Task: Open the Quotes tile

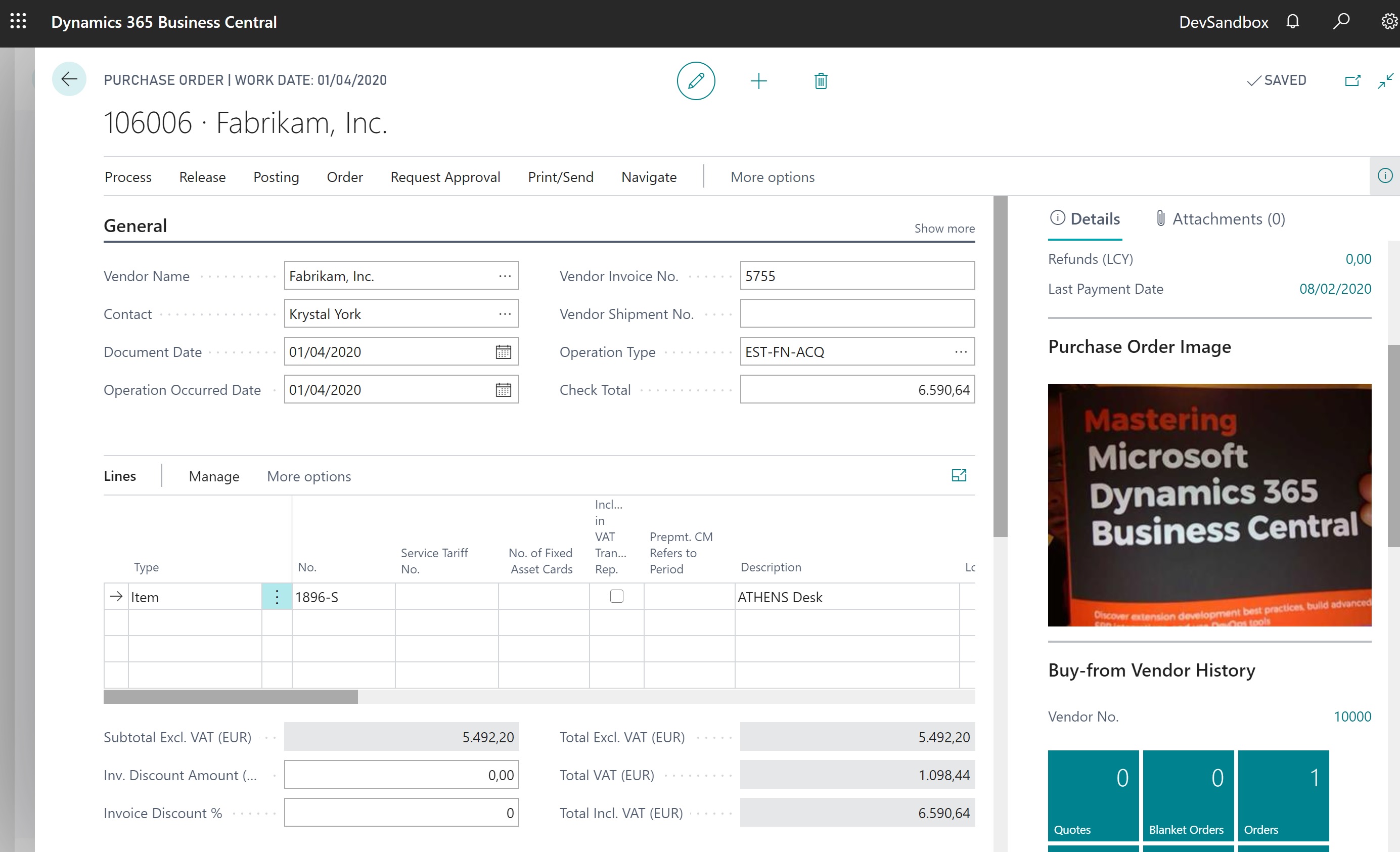Action: point(1093,795)
